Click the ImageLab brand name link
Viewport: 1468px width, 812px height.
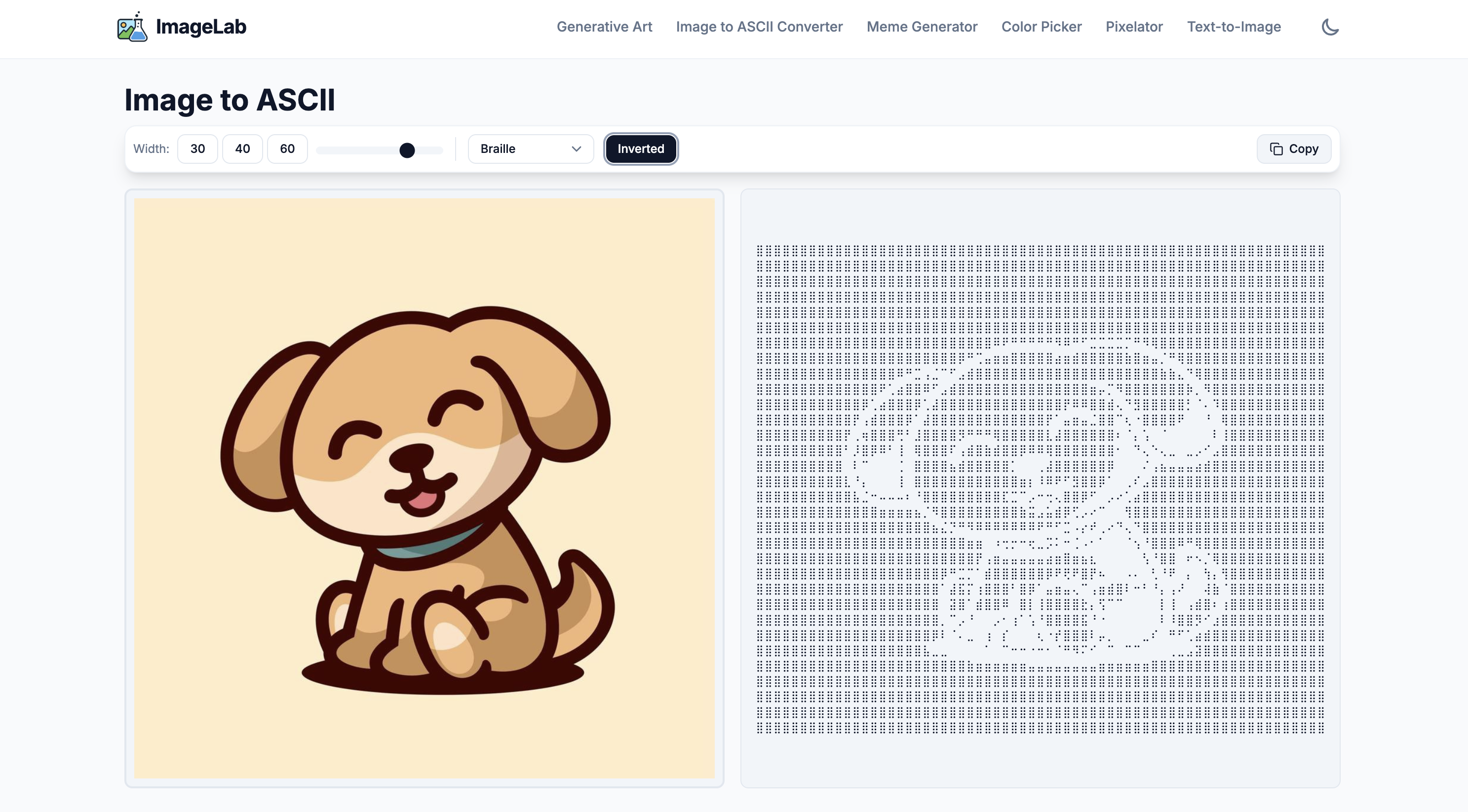(200, 27)
